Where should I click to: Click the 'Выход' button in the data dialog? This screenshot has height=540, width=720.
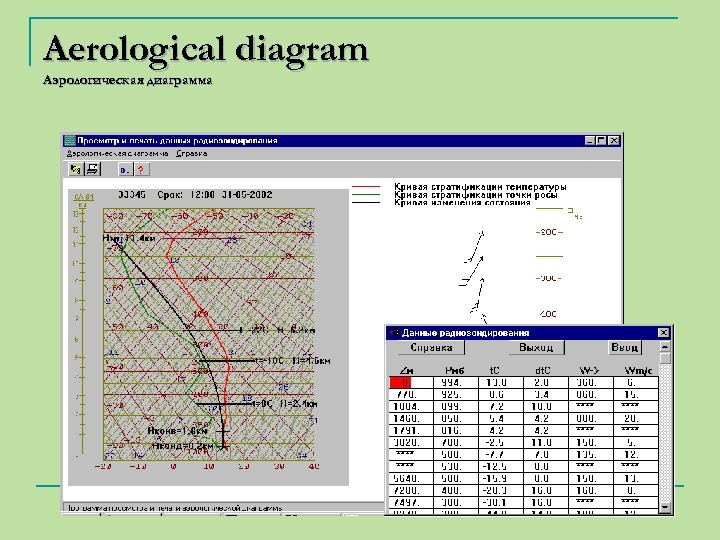[x=536, y=348]
